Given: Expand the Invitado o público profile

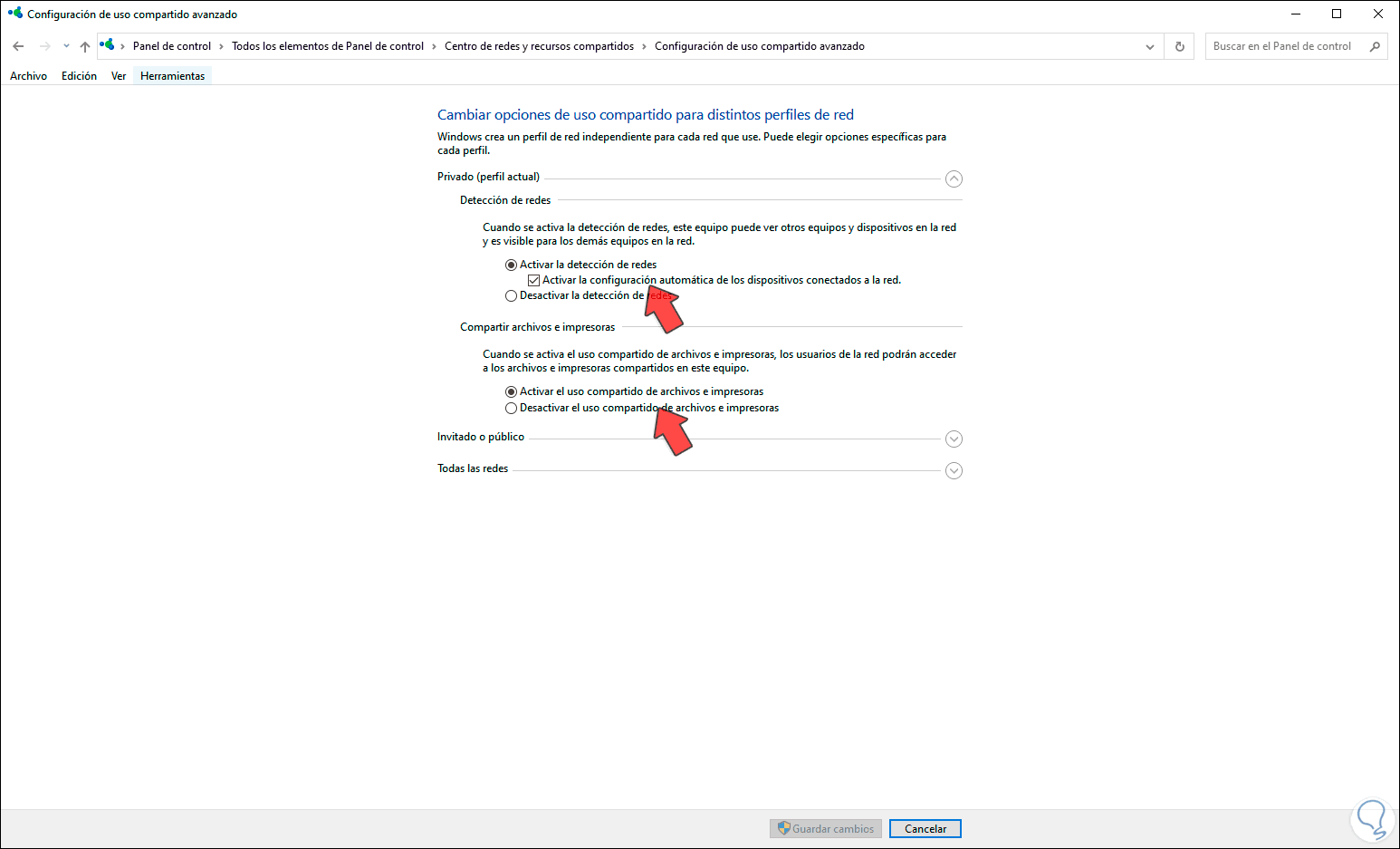Looking at the screenshot, I should pos(953,439).
